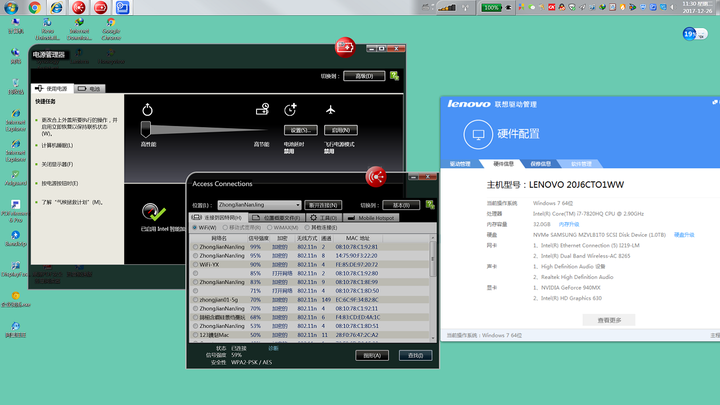Screen dimensions: 720x405
Task: Select the WiMAX(M) radio button
Action: click(x=269, y=227)
